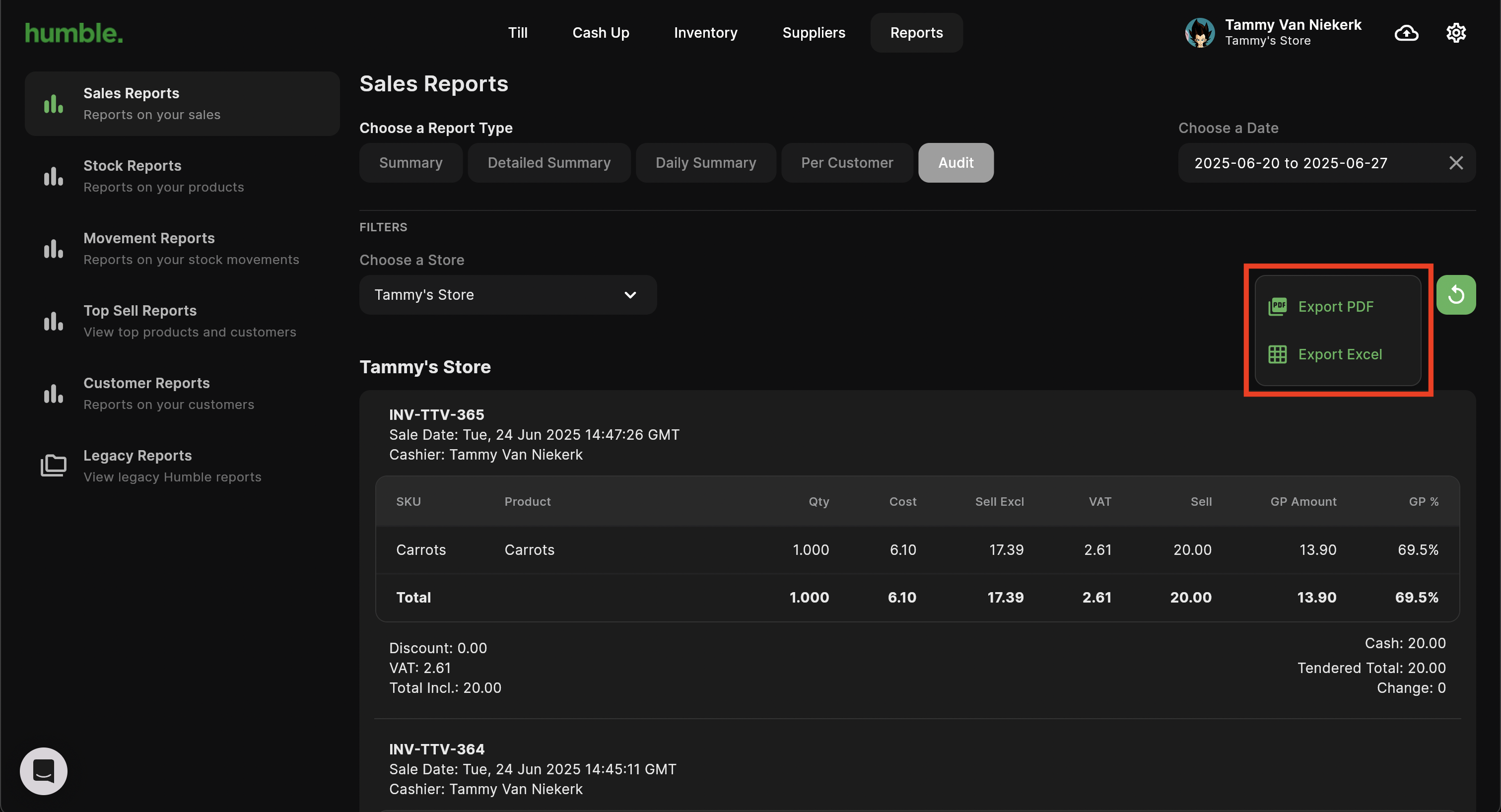Click 'Cash: 20.00' text
The height and width of the screenshot is (812, 1501).
click(x=1405, y=644)
